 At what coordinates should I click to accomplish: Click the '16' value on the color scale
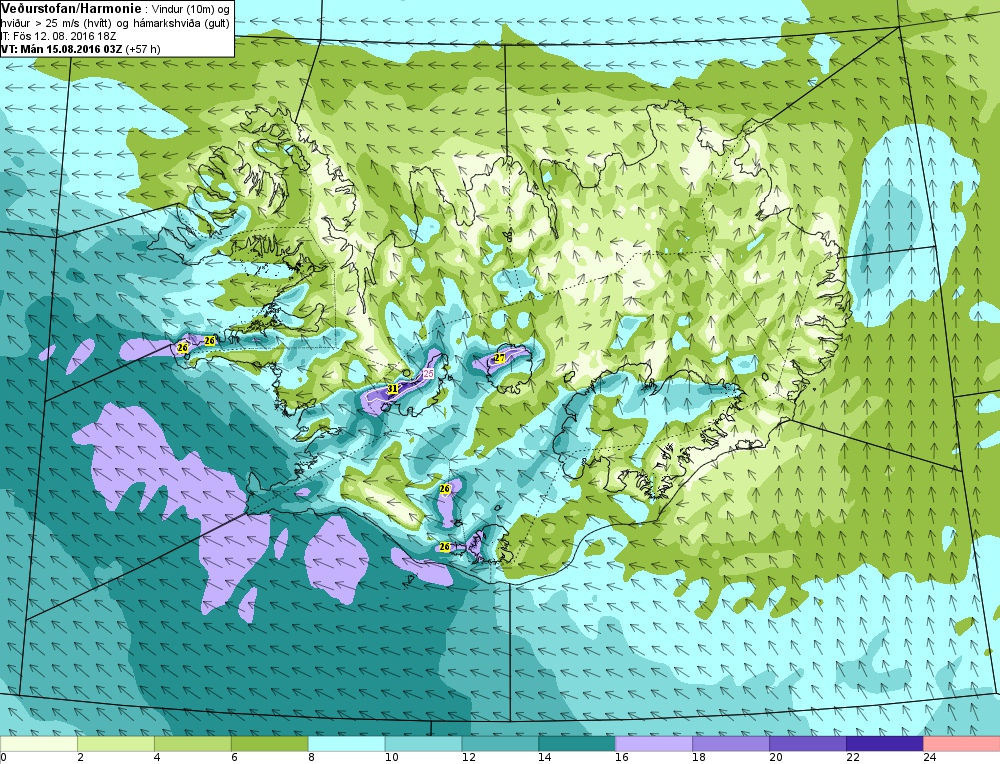pyautogui.click(x=622, y=757)
